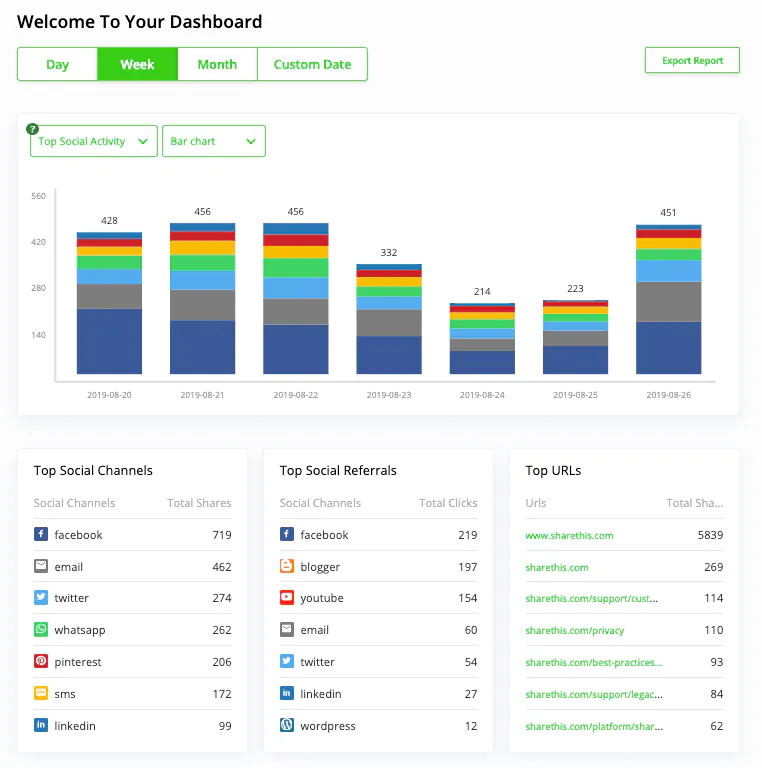This screenshot has height=768, width=762.
Task: Click the Export Report button
Action: point(692,61)
